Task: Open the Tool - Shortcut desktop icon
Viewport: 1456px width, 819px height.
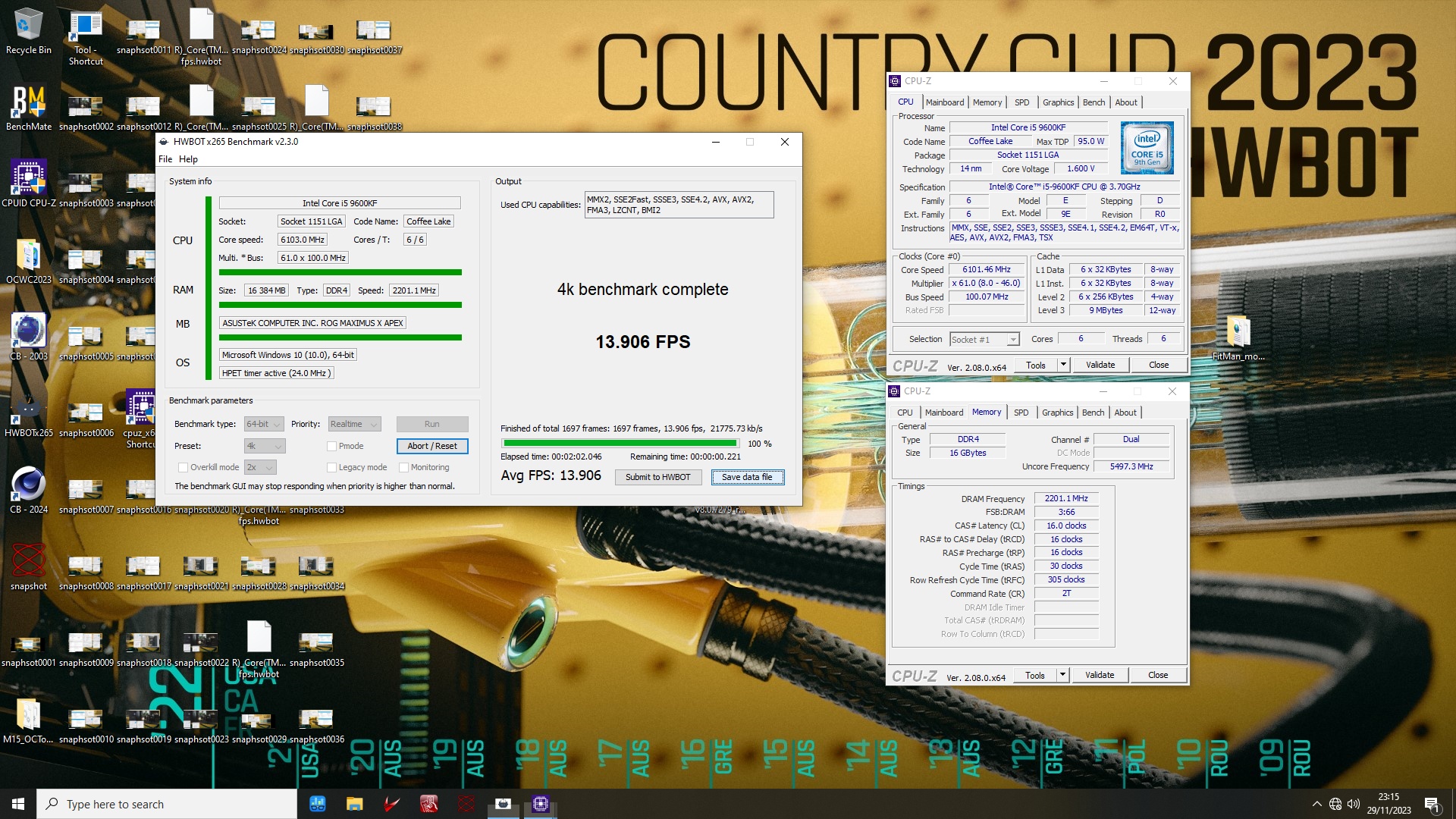Action: 86,36
